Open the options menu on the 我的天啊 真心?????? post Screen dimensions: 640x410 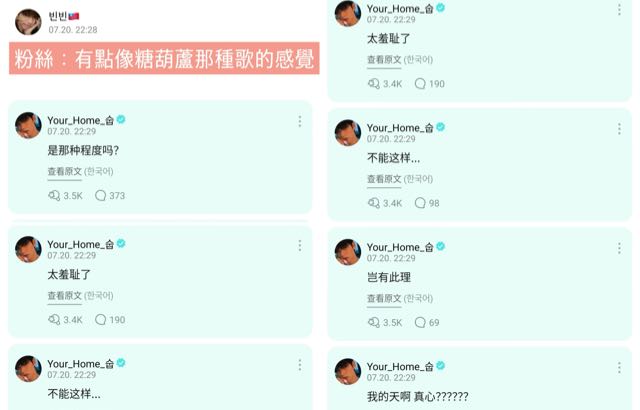619,368
